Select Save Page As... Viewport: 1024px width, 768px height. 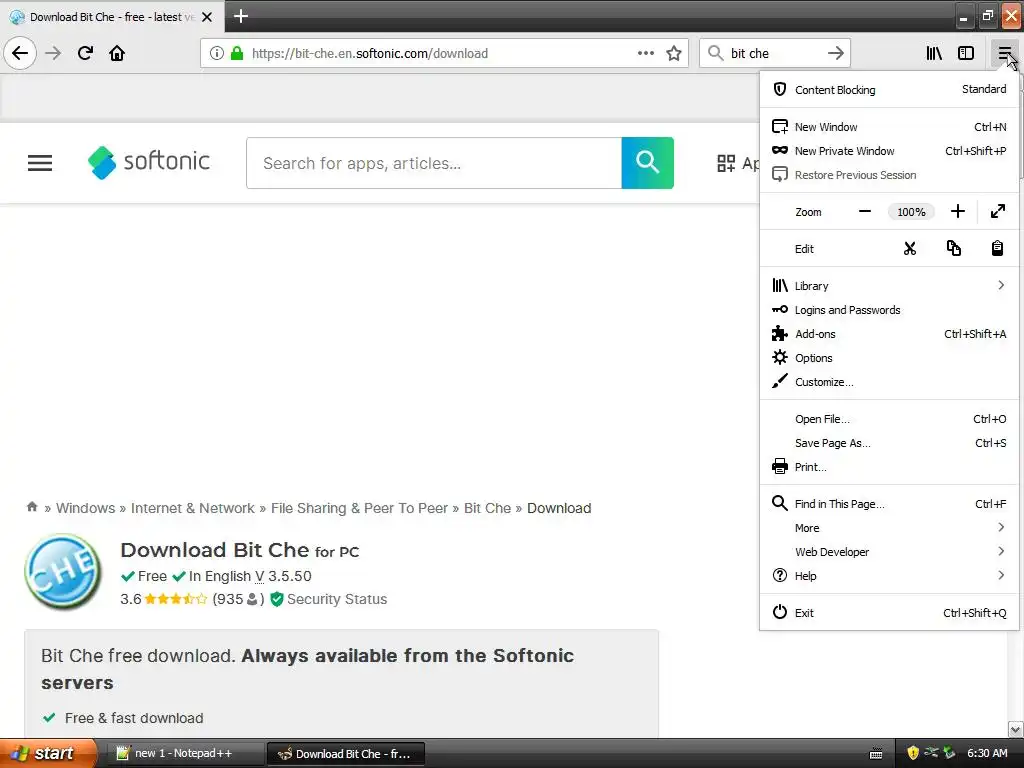coord(889,443)
